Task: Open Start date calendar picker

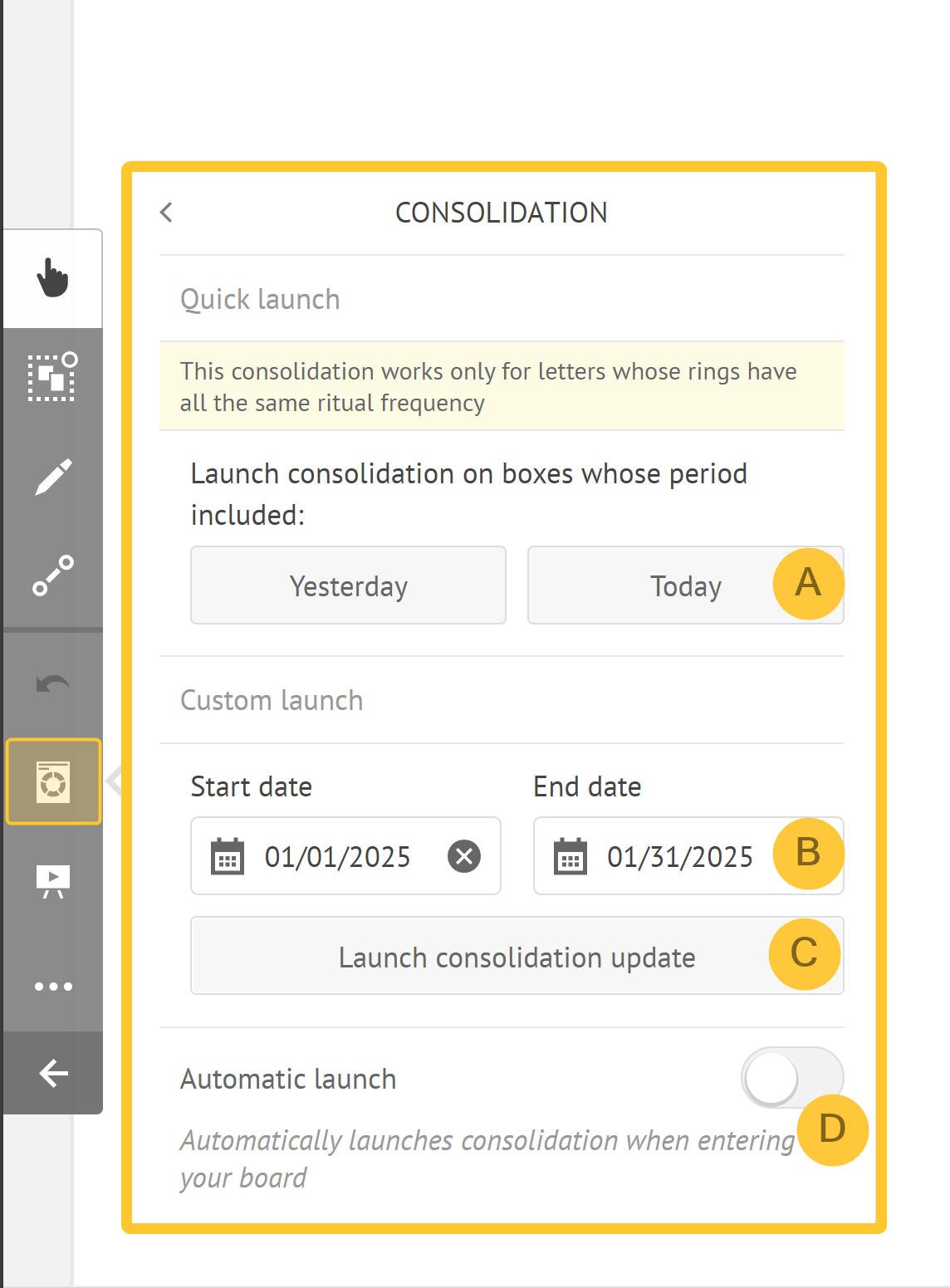Action: [x=227, y=856]
